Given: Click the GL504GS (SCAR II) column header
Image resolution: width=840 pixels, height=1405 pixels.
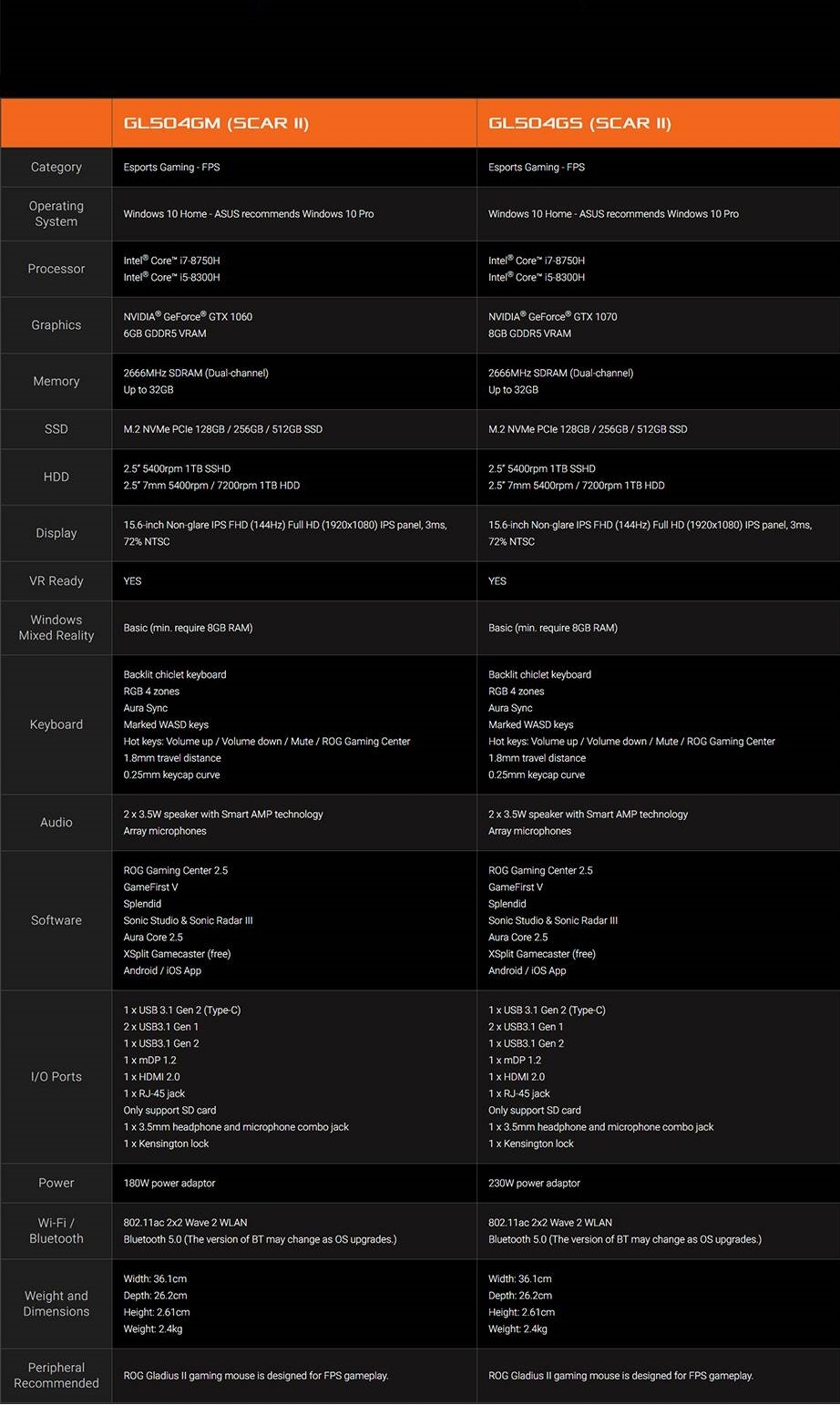Looking at the screenshot, I should tap(579, 123).
